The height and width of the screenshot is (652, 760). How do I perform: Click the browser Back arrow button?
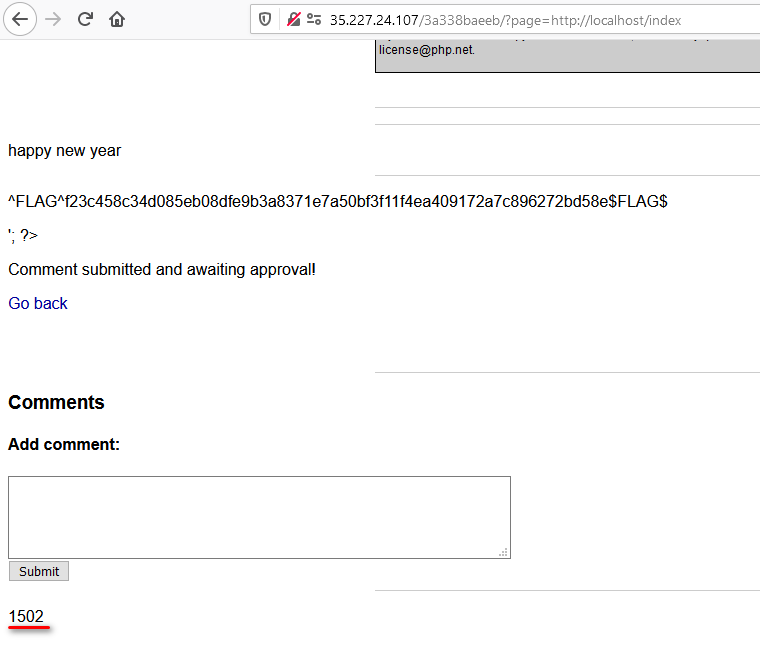tap(20, 19)
